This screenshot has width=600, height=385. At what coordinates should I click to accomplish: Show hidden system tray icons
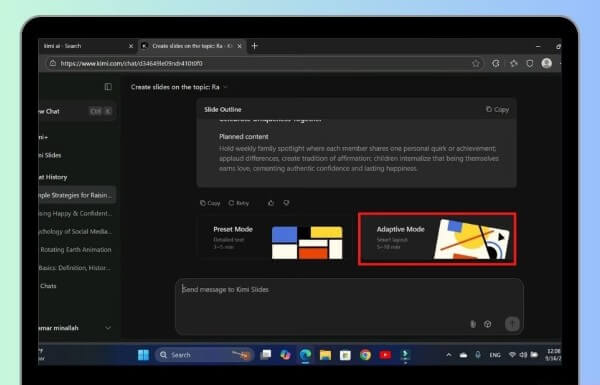(x=448, y=355)
